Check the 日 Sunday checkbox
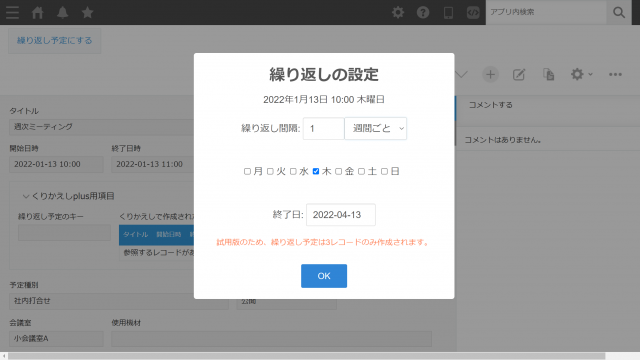 tap(384, 171)
